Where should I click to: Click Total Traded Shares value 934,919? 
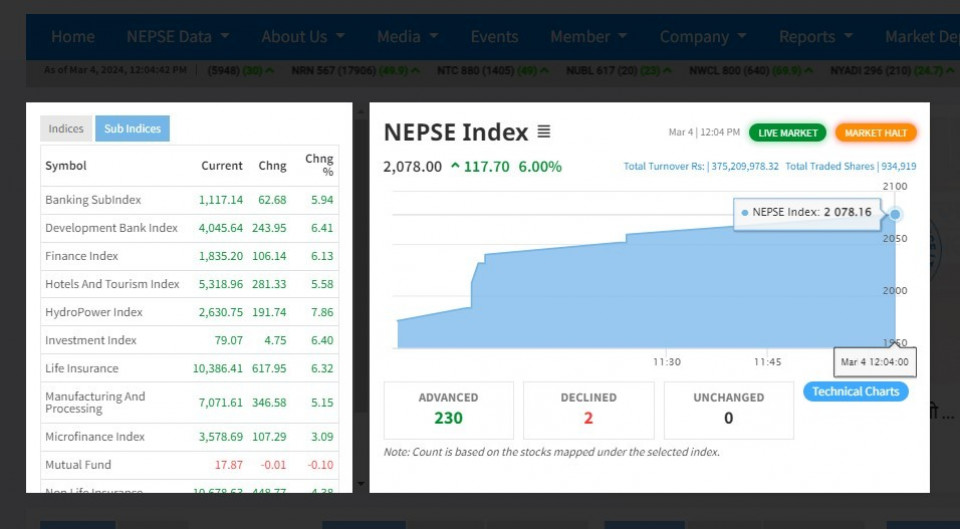click(x=898, y=167)
